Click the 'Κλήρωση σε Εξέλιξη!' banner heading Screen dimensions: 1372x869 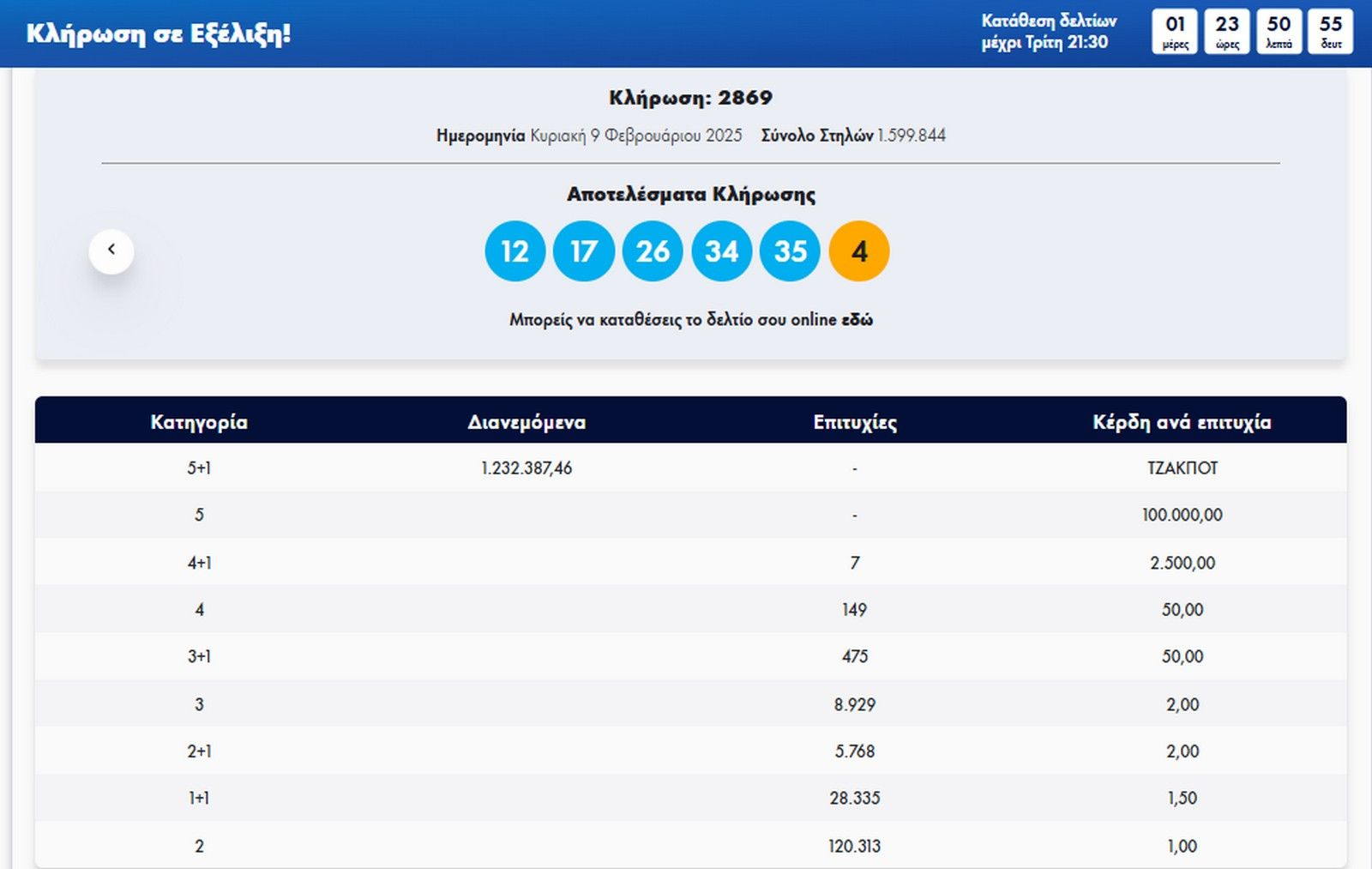[x=159, y=33]
